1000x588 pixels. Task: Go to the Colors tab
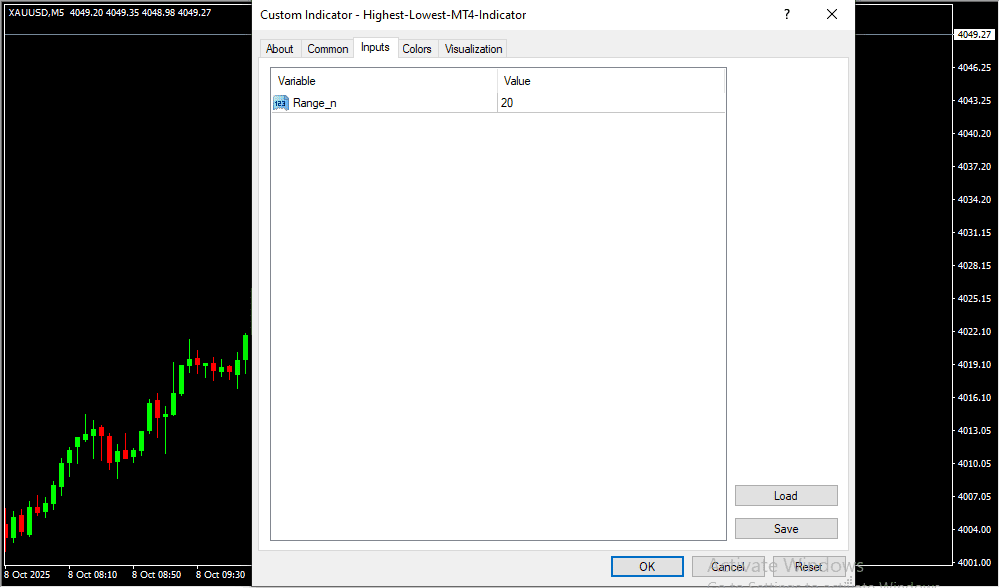[x=417, y=49]
